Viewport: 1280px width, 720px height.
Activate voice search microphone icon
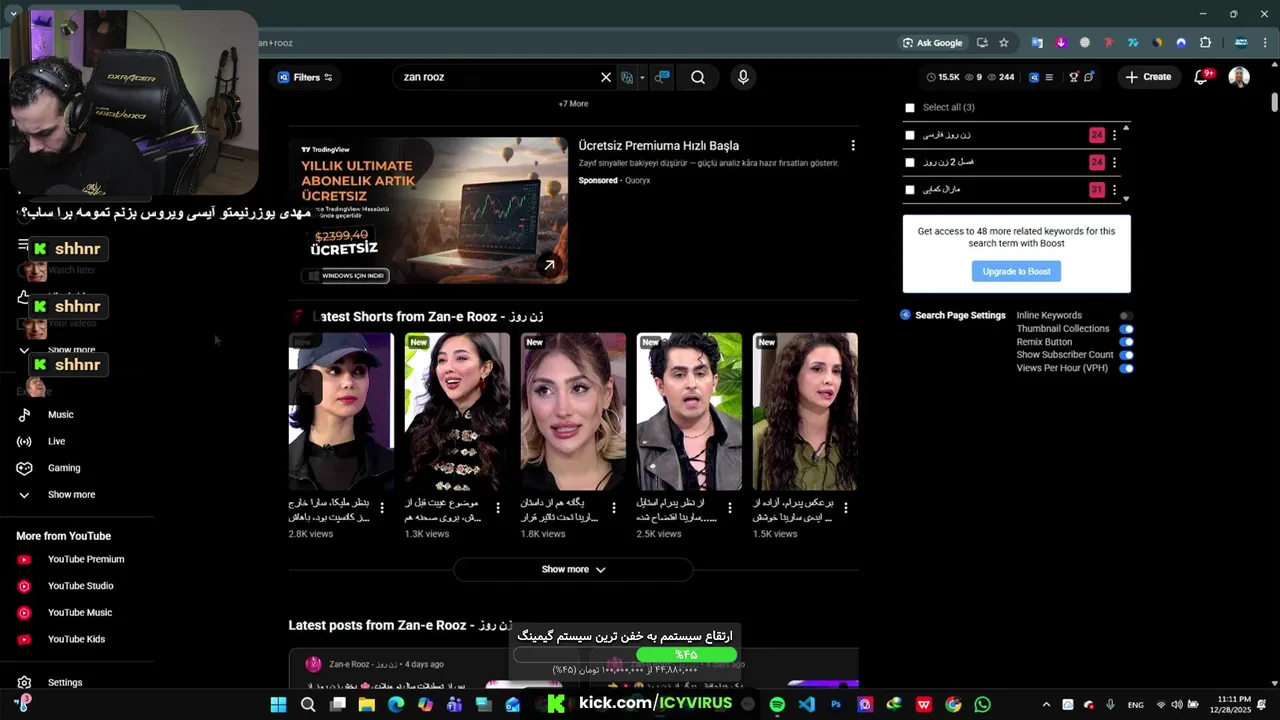742,77
